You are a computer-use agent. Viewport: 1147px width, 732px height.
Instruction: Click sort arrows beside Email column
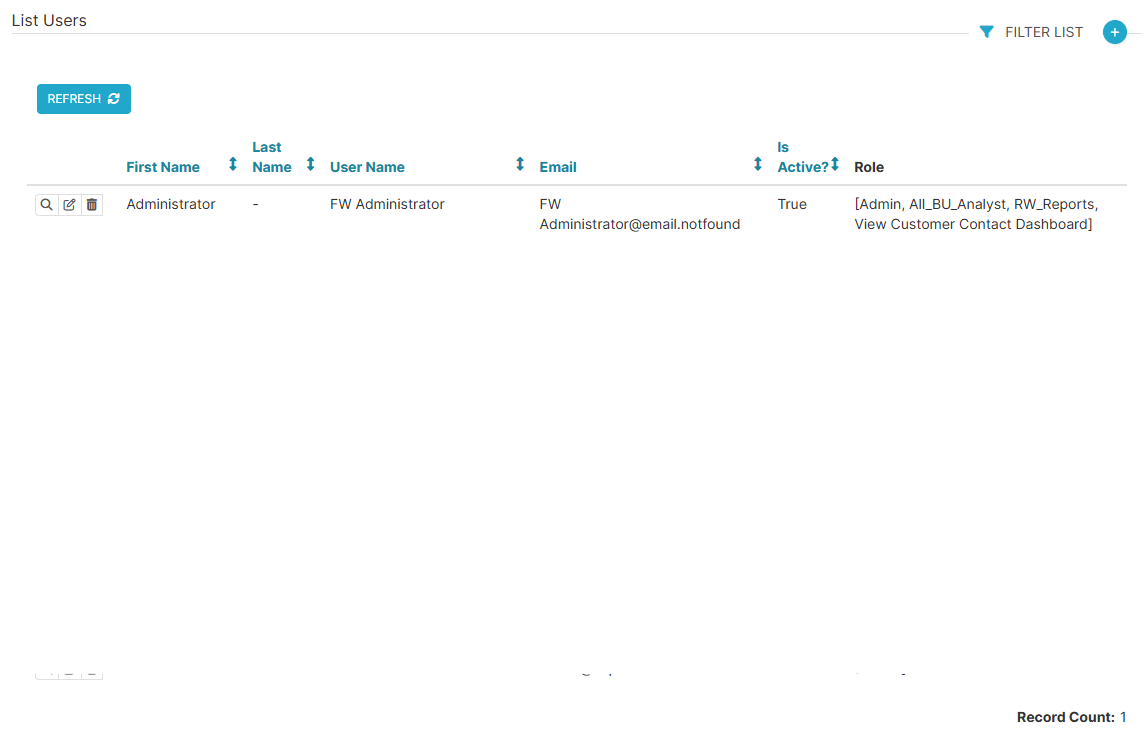coord(758,164)
